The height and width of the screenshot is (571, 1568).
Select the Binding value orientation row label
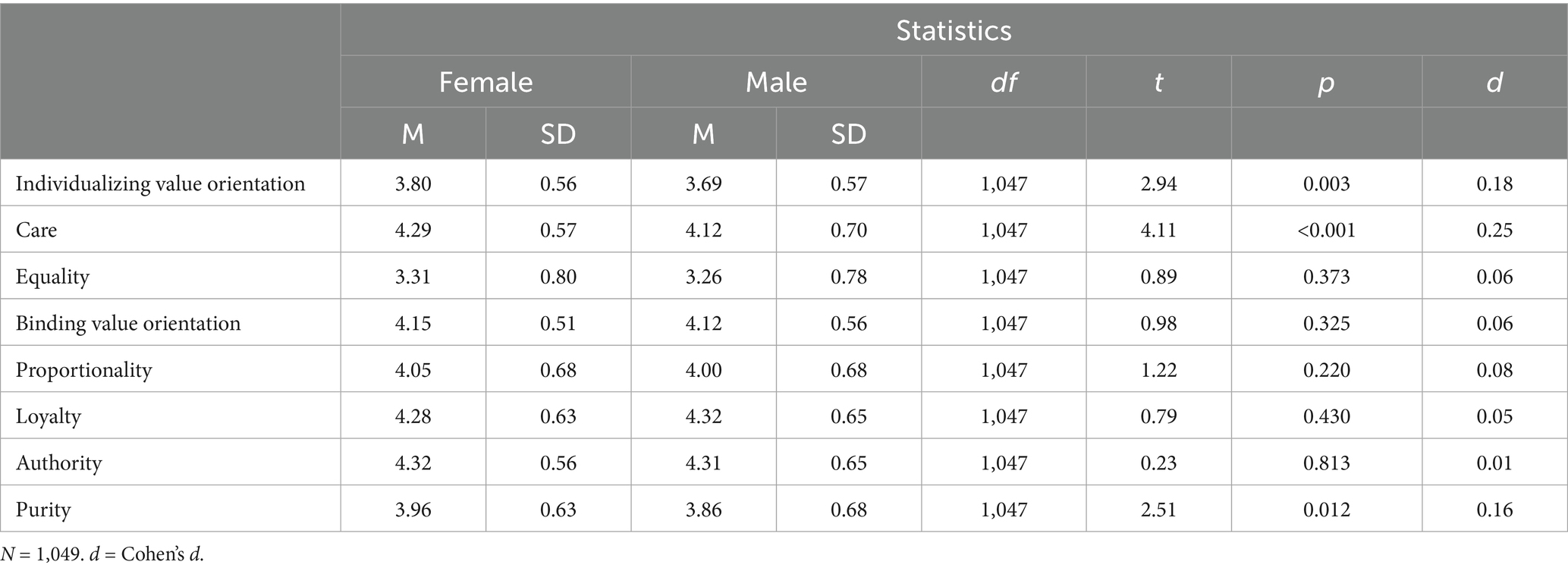[128, 323]
